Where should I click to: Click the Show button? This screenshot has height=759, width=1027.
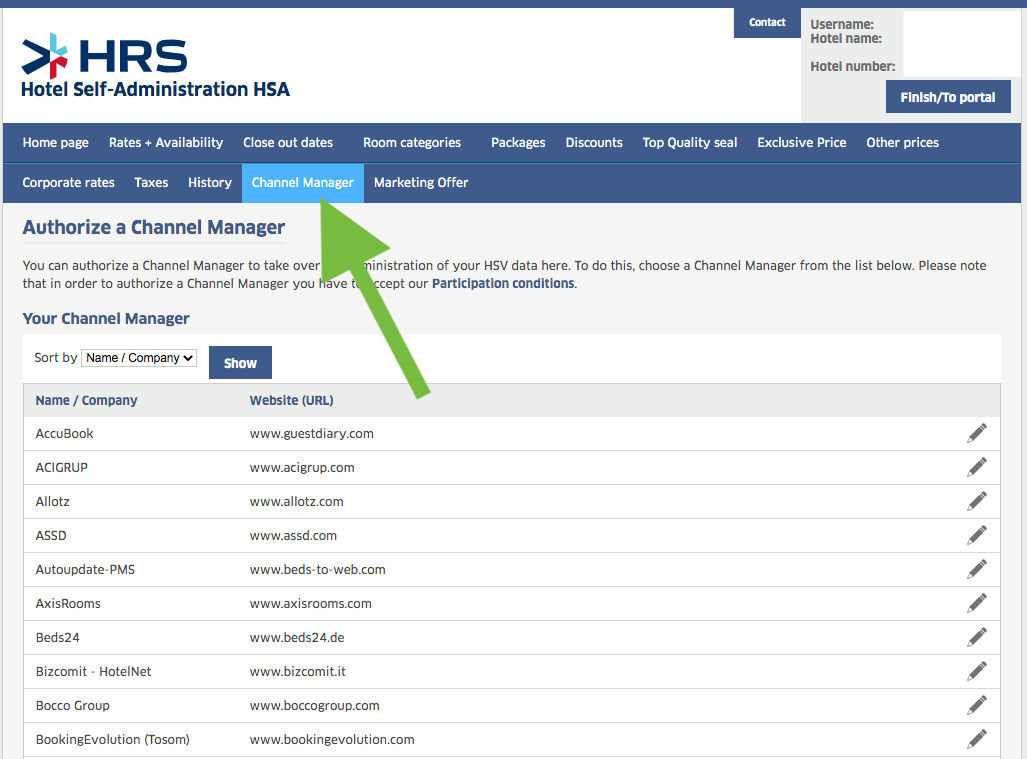[240, 363]
